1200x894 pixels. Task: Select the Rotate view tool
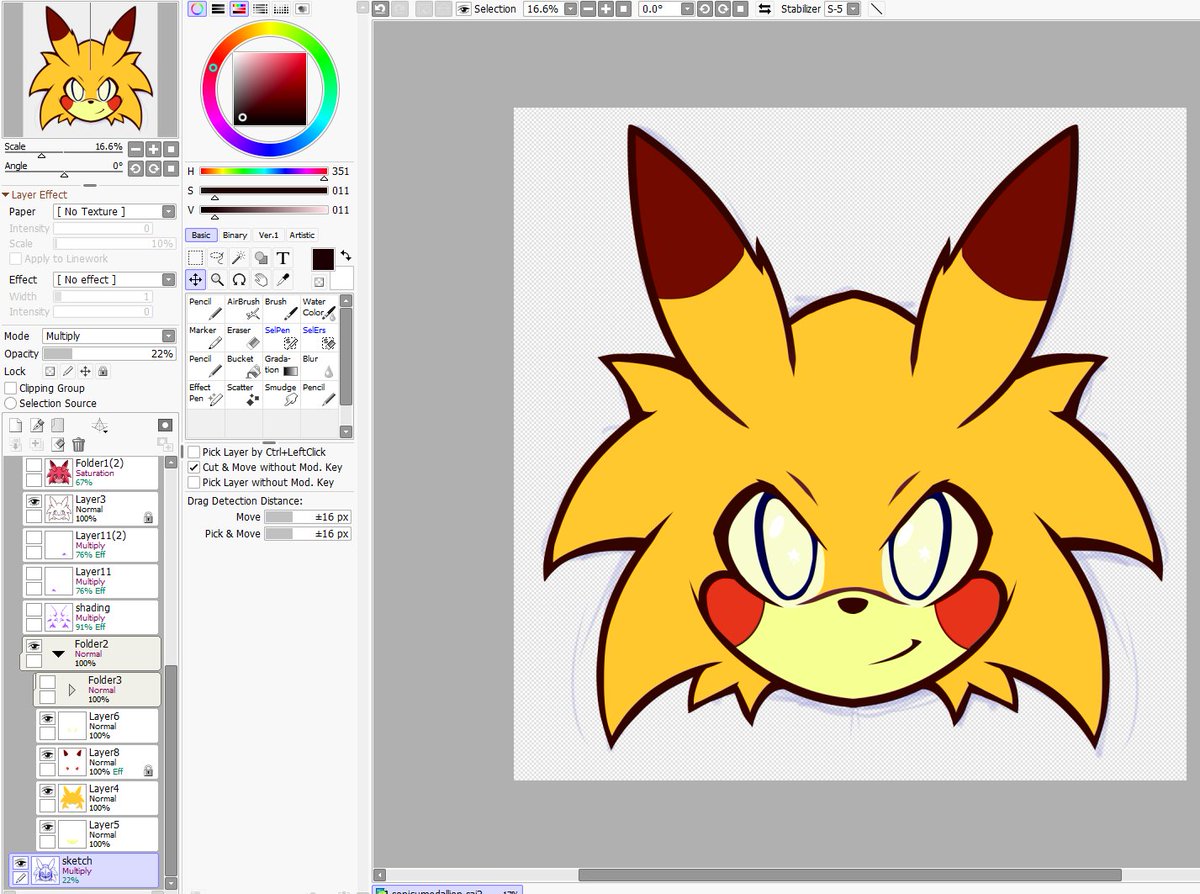pyautogui.click(x=239, y=279)
